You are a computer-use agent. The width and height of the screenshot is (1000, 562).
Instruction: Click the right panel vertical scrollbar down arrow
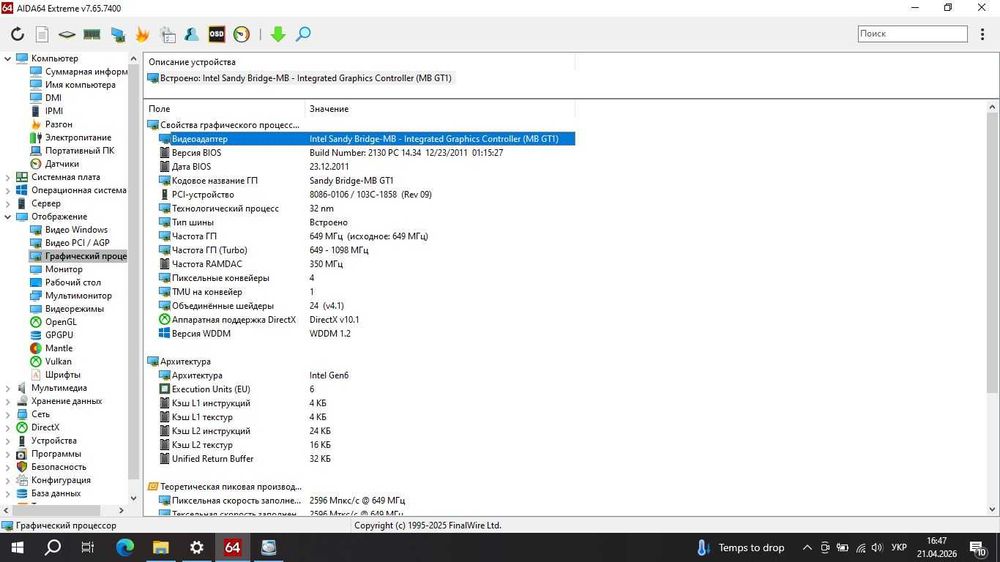tap(992, 509)
